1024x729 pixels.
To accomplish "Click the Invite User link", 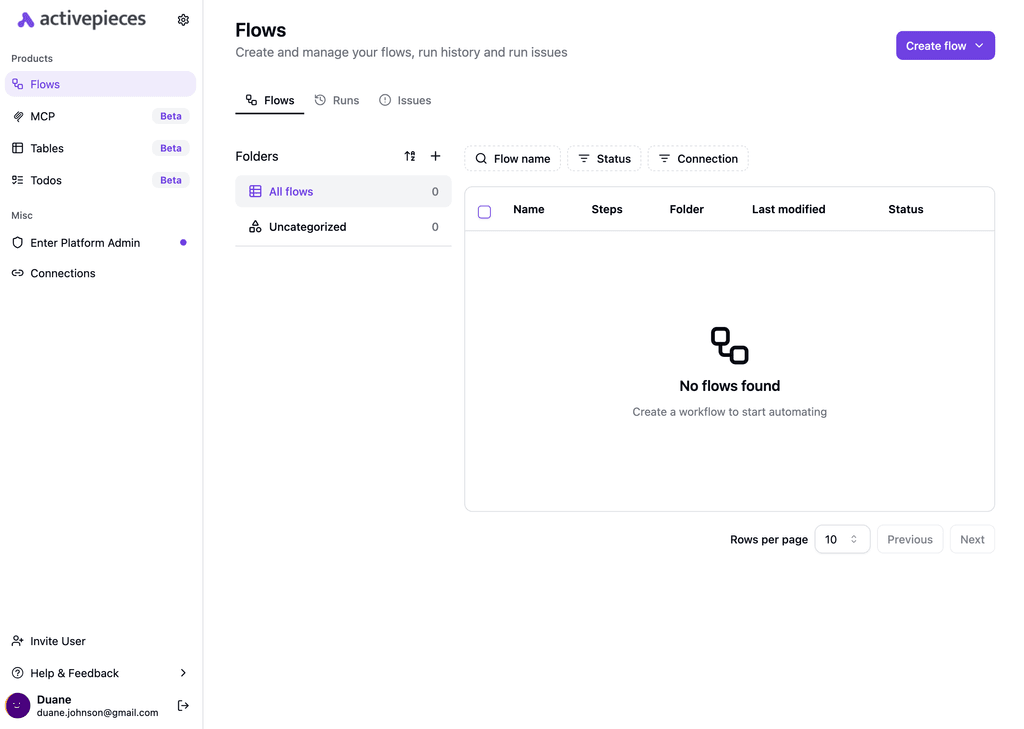I will pyautogui.click(x=101, y=641).
